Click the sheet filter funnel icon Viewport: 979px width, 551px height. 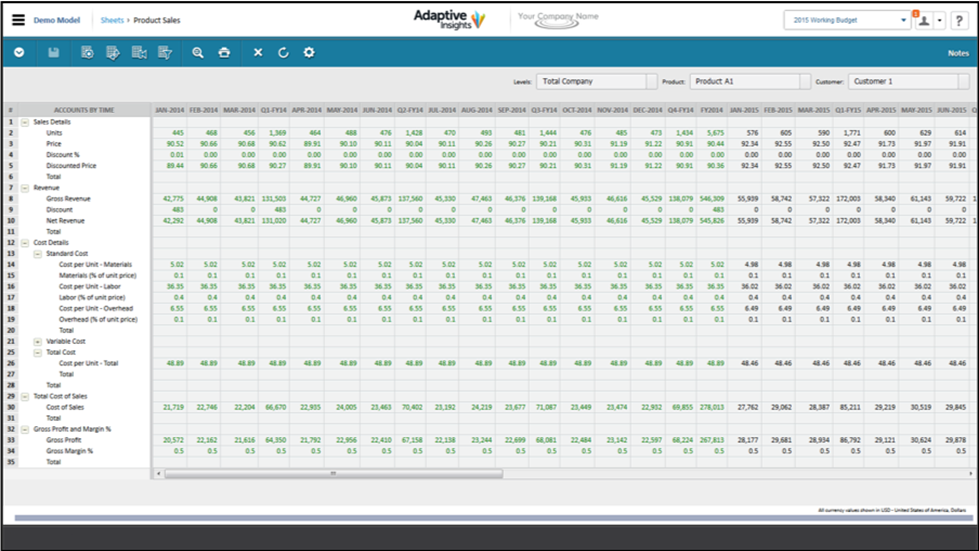(x=165, y=52)
